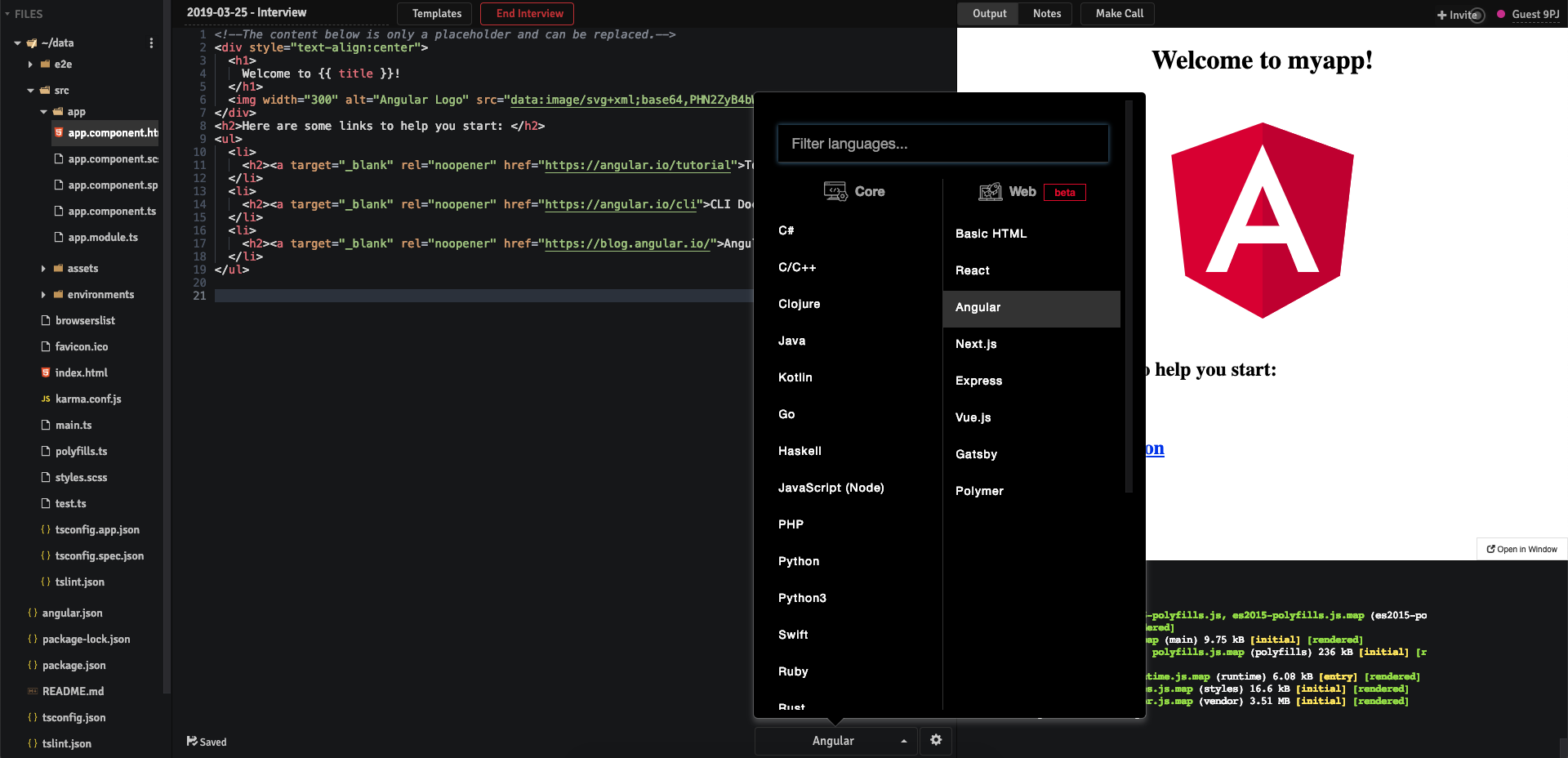Click the braces icon of tsconfig.app.json
This screenshot has width=1568, height=758.
(x=46, y=529)
